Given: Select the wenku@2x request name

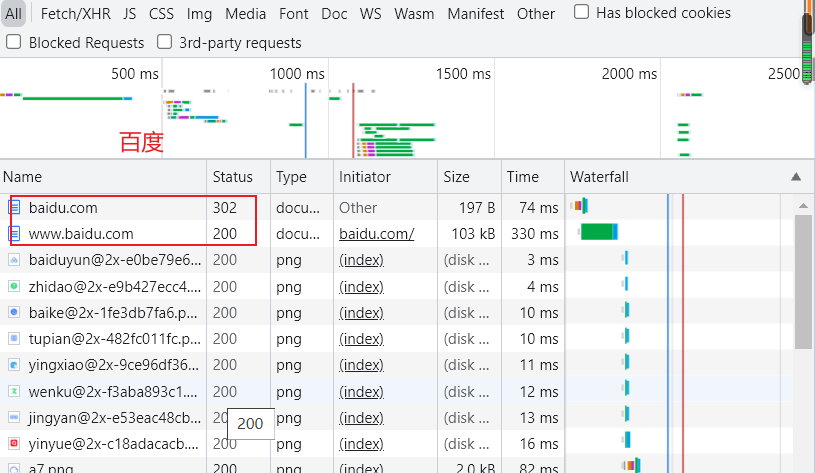Looking at the screenshot, I should [113, 391].
